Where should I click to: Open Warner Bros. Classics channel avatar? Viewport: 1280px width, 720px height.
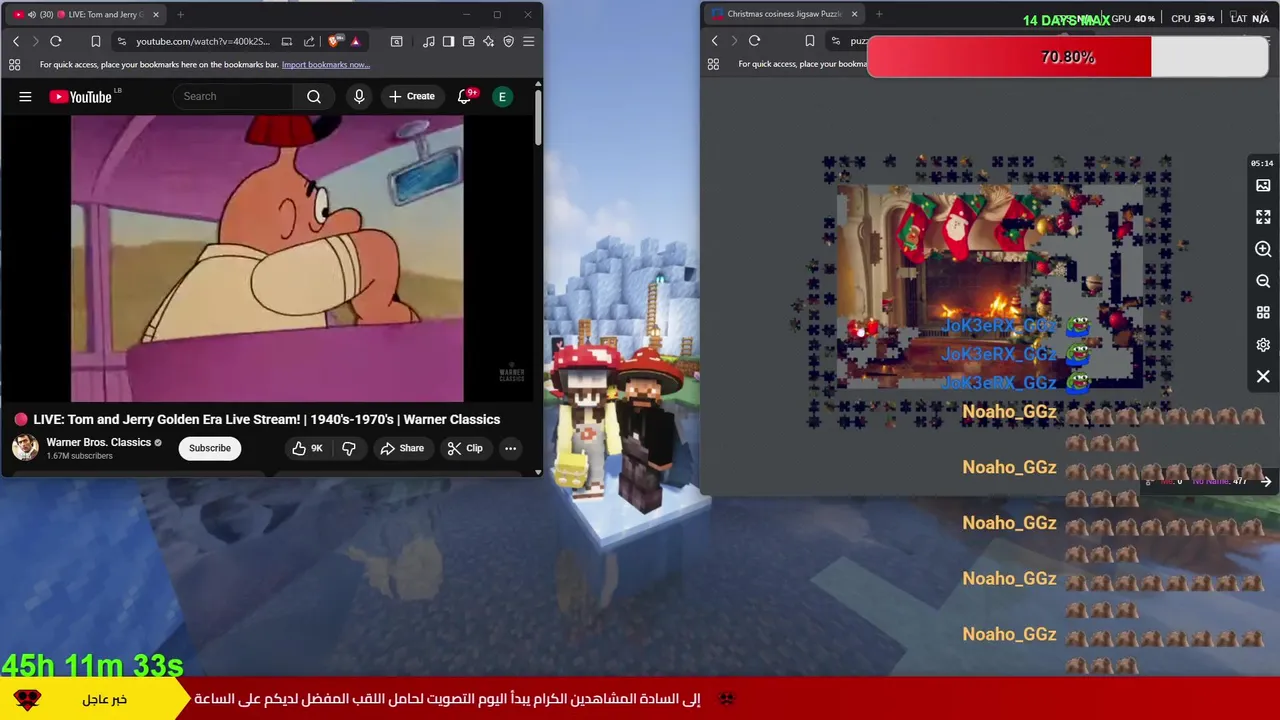pos(25,447)
